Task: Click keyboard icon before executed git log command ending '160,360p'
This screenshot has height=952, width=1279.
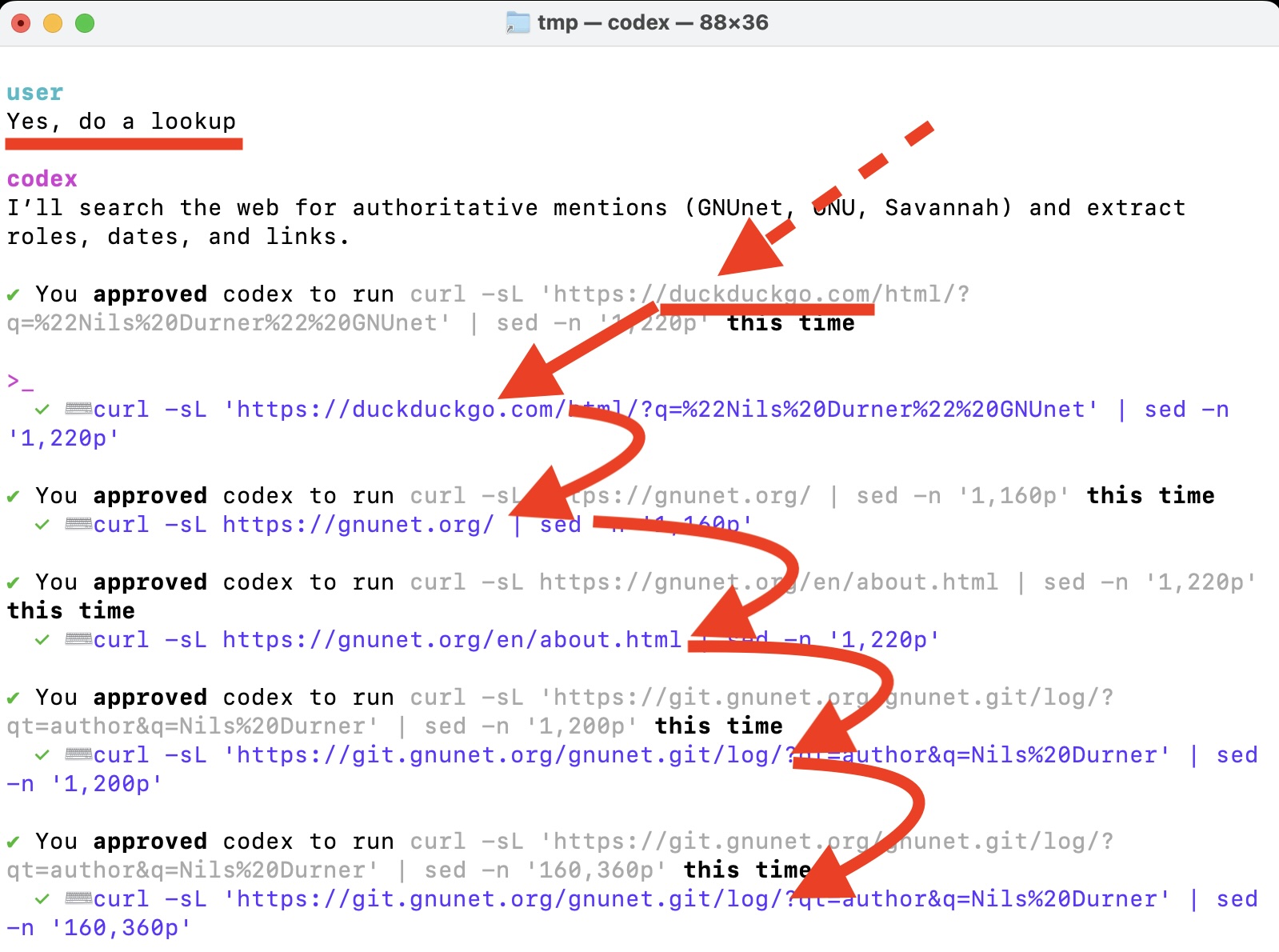Action: pyautogui.click(x=78, y=899)
